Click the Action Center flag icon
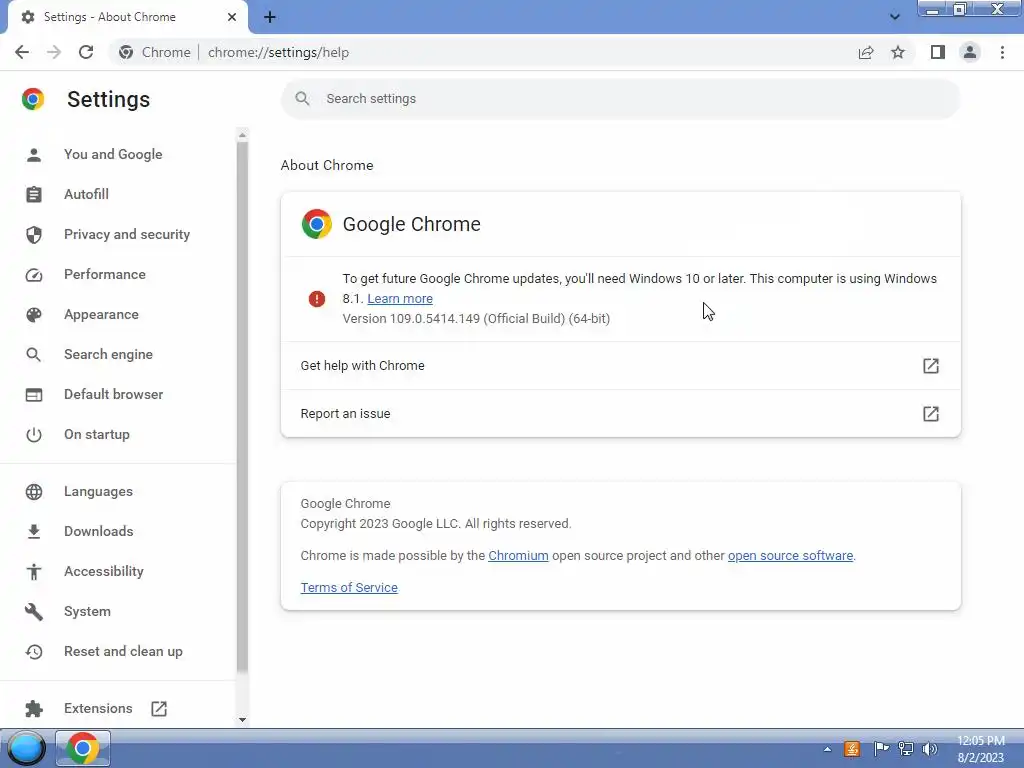Image resolution: width=1024 pixels, height=768 pixels. [881, 749]
